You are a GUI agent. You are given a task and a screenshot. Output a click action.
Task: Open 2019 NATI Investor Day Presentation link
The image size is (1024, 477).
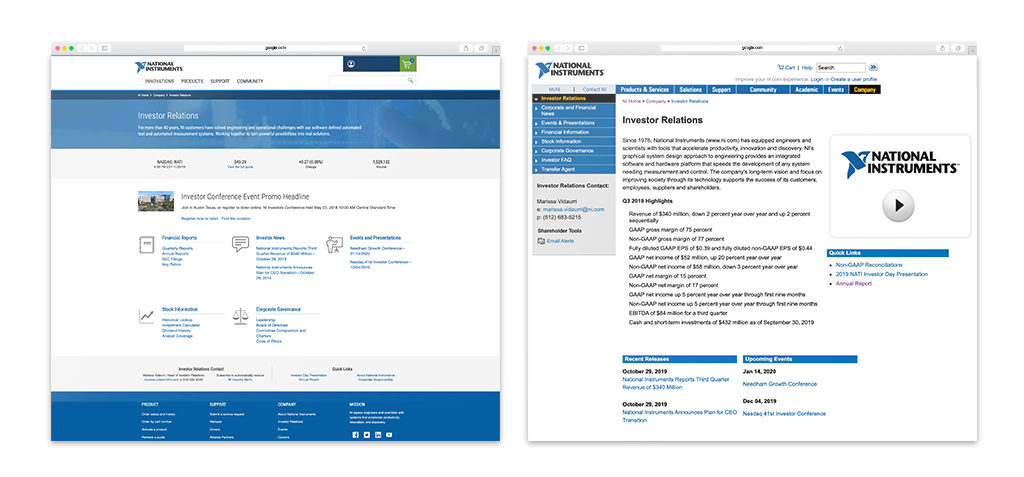coord(882,274)
